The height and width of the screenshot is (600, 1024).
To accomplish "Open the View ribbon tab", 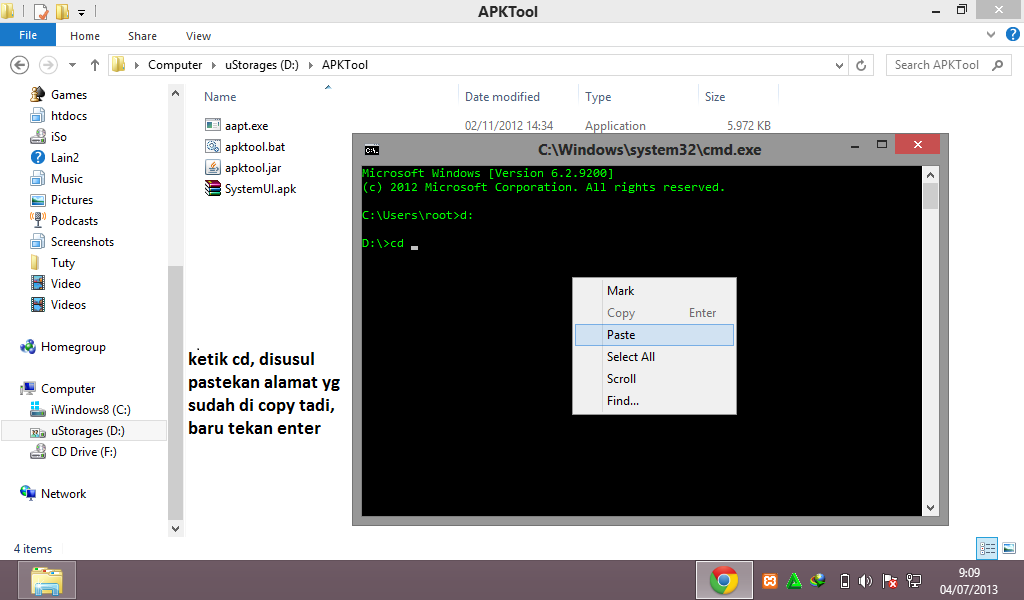I will 198,36.
